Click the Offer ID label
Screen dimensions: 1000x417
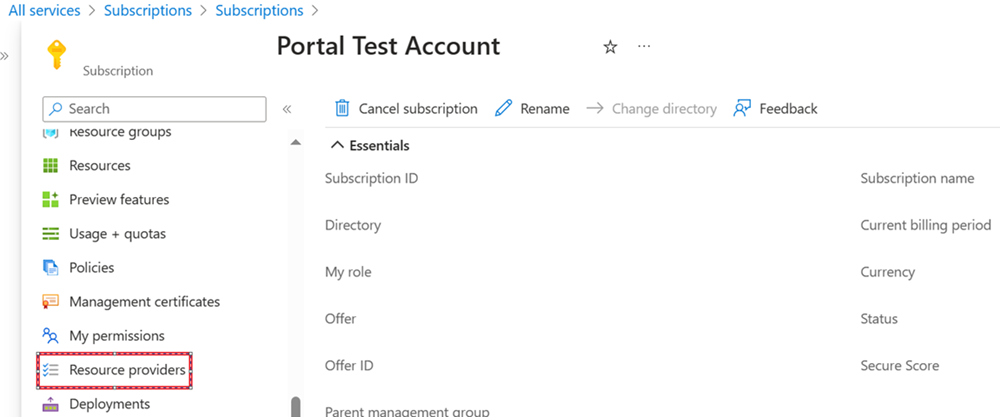(349, 366)
